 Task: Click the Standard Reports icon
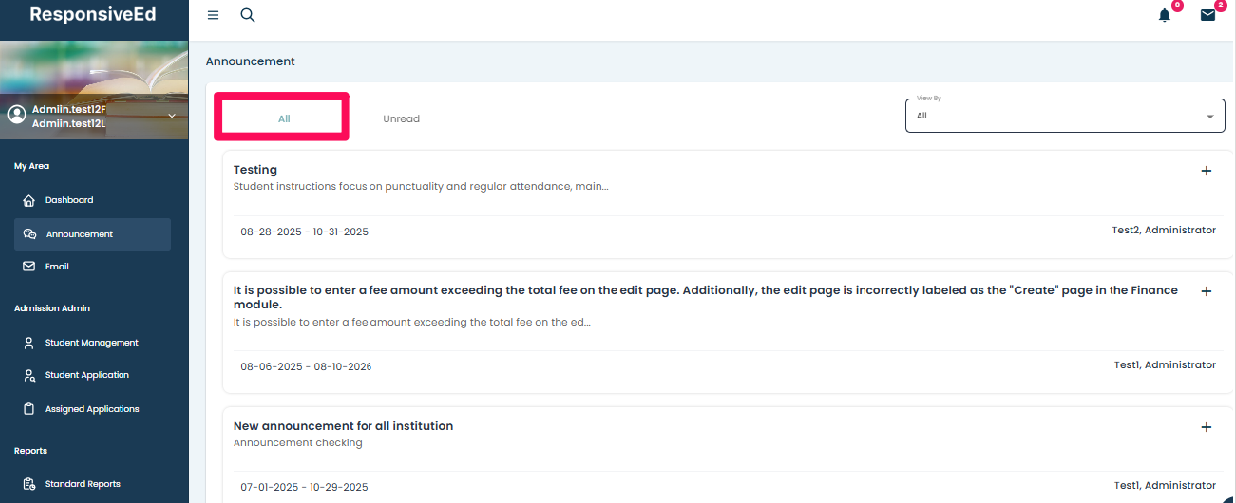pos(29,484)
